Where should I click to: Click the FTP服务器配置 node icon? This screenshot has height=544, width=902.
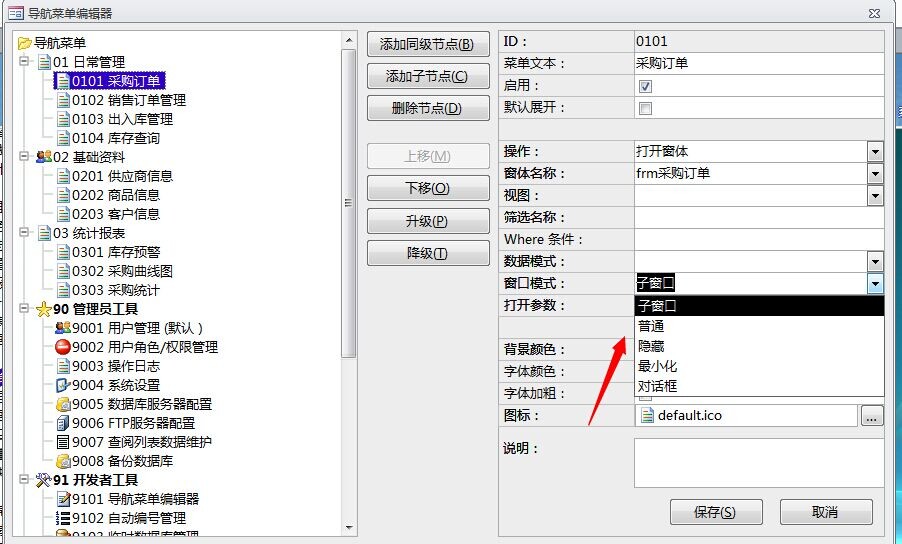tap(63, 423)
